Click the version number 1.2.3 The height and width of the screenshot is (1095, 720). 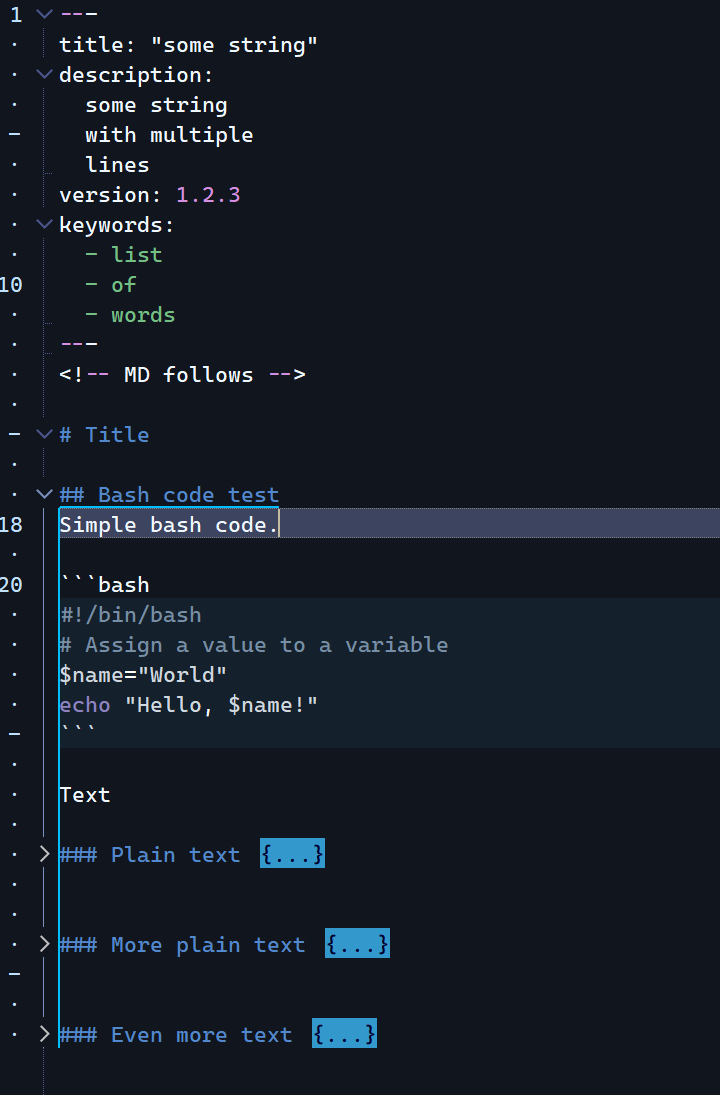(x=208, y=195)
